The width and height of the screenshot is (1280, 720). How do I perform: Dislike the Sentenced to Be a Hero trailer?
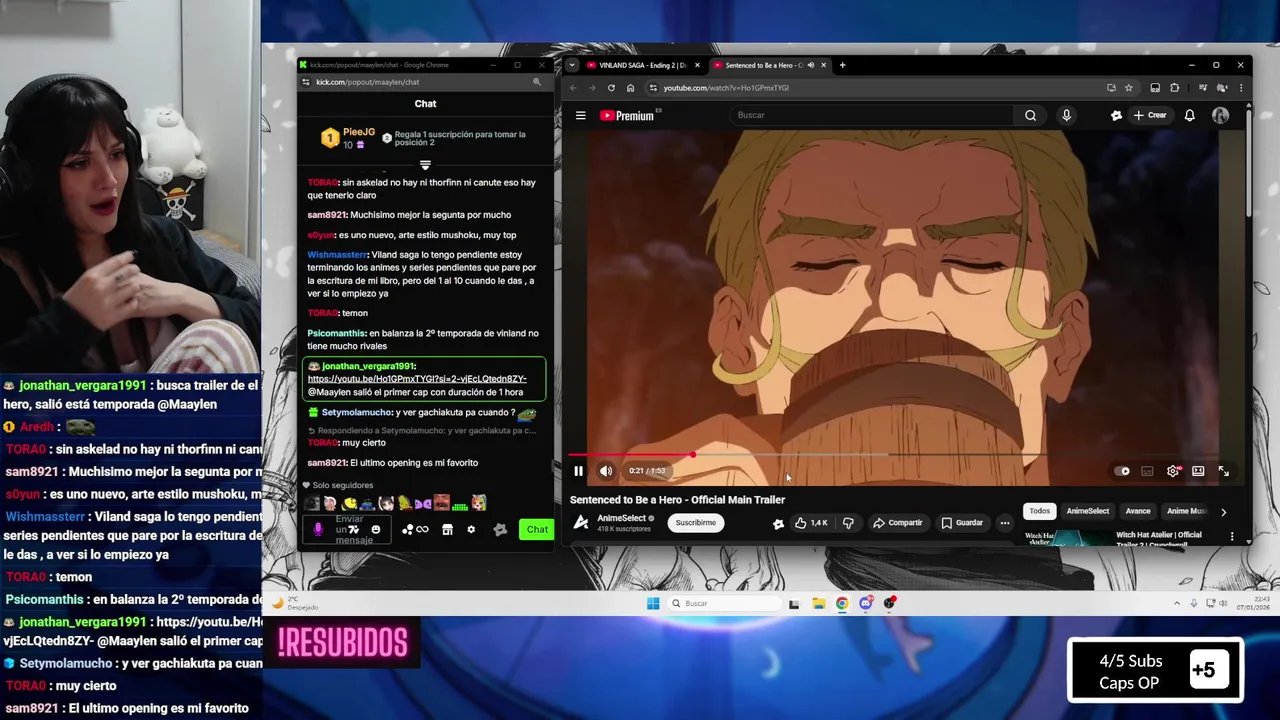click(x=848, y=523)
